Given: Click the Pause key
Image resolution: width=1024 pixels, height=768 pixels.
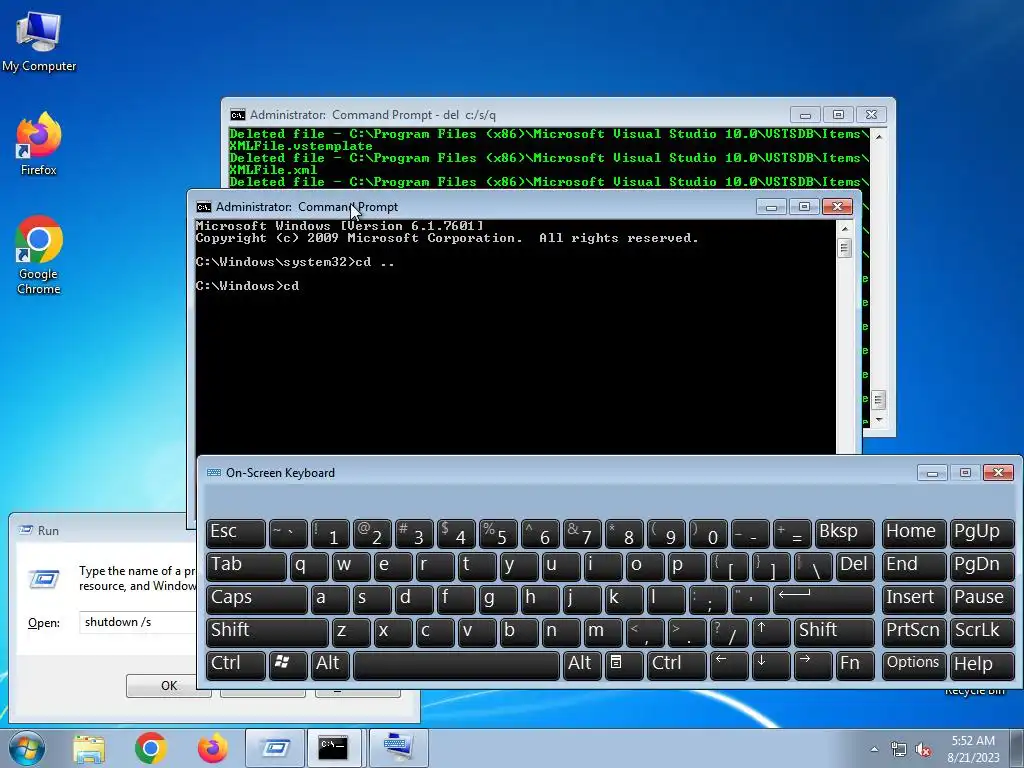Looking at the screenshot, I should click(982, 599).
